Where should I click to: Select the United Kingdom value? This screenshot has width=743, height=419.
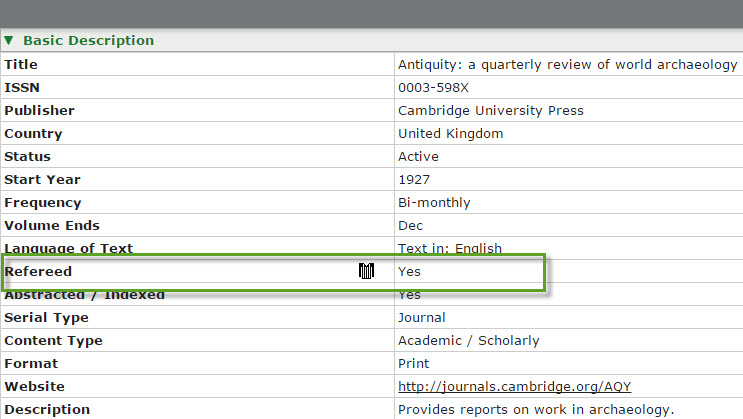coord(451,134)
